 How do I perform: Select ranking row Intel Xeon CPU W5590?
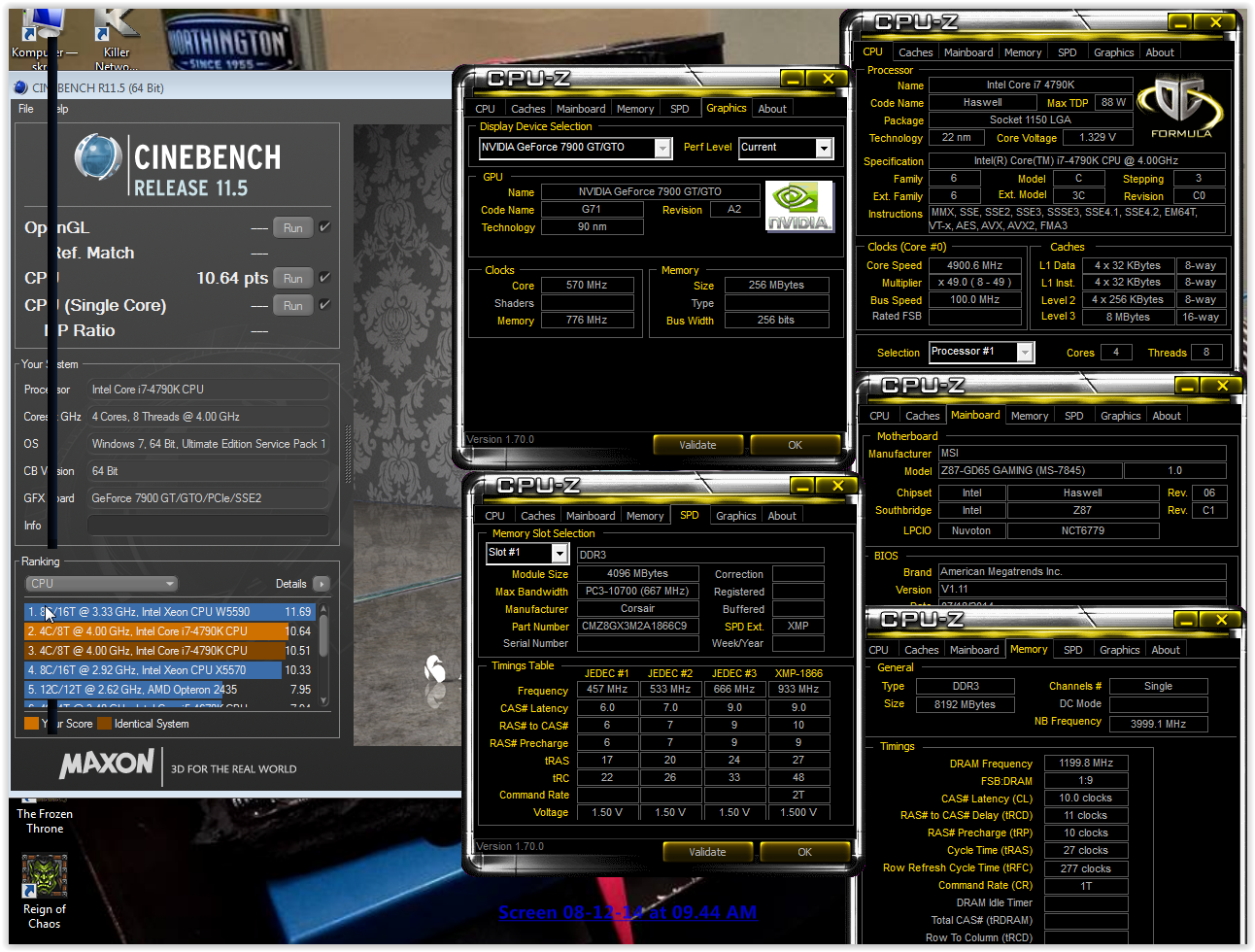(169, 612)
